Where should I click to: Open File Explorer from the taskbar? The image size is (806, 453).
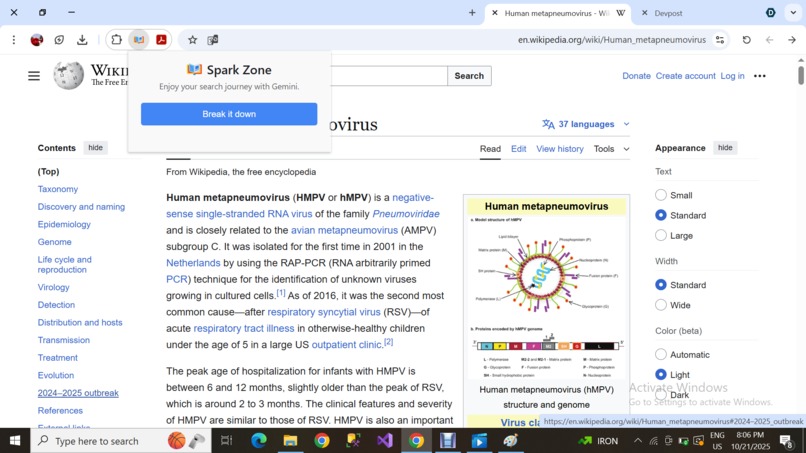(x=290, y=441)
